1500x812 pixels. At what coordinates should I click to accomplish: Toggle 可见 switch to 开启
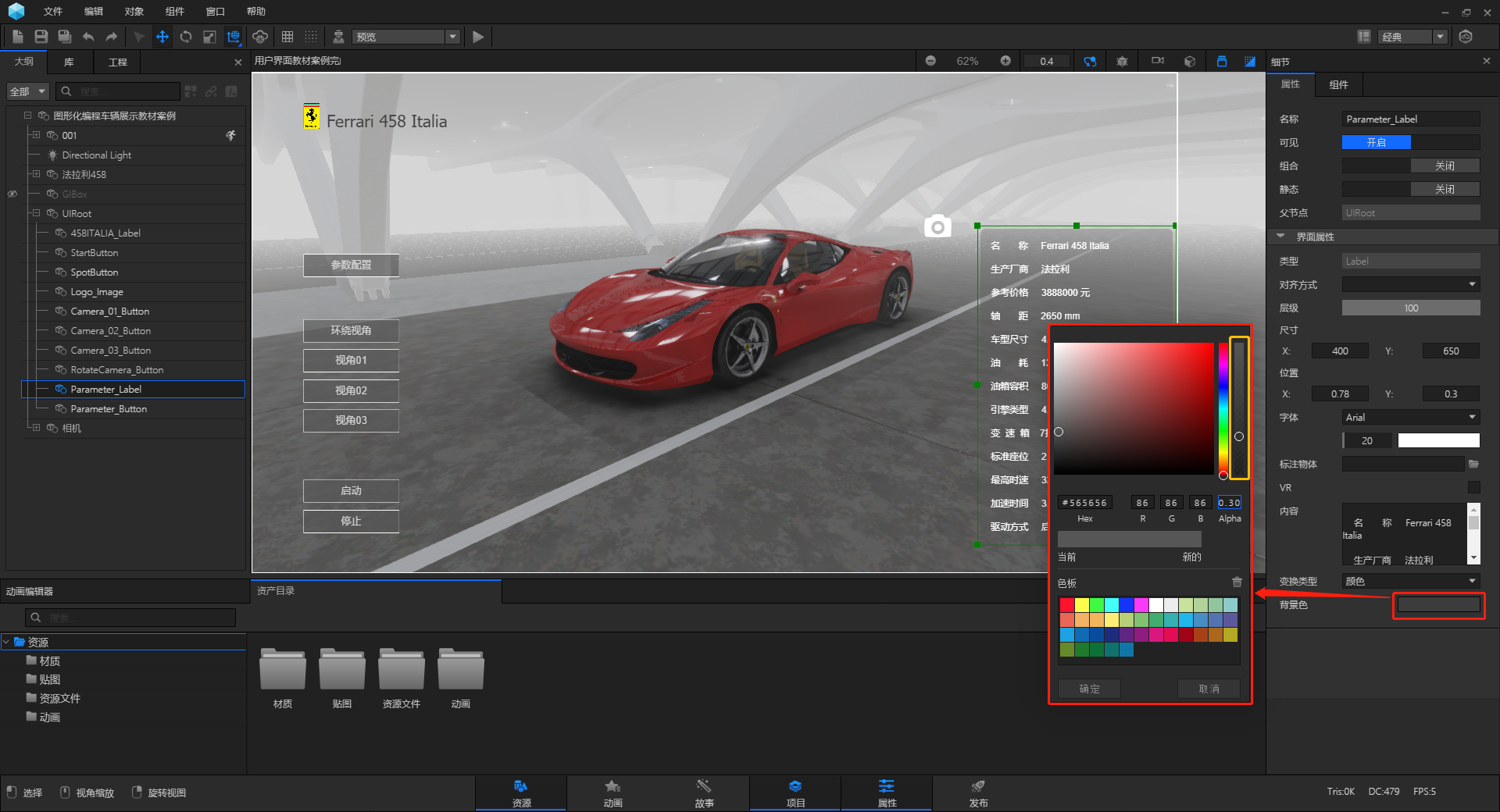[x=1376, y=142]
